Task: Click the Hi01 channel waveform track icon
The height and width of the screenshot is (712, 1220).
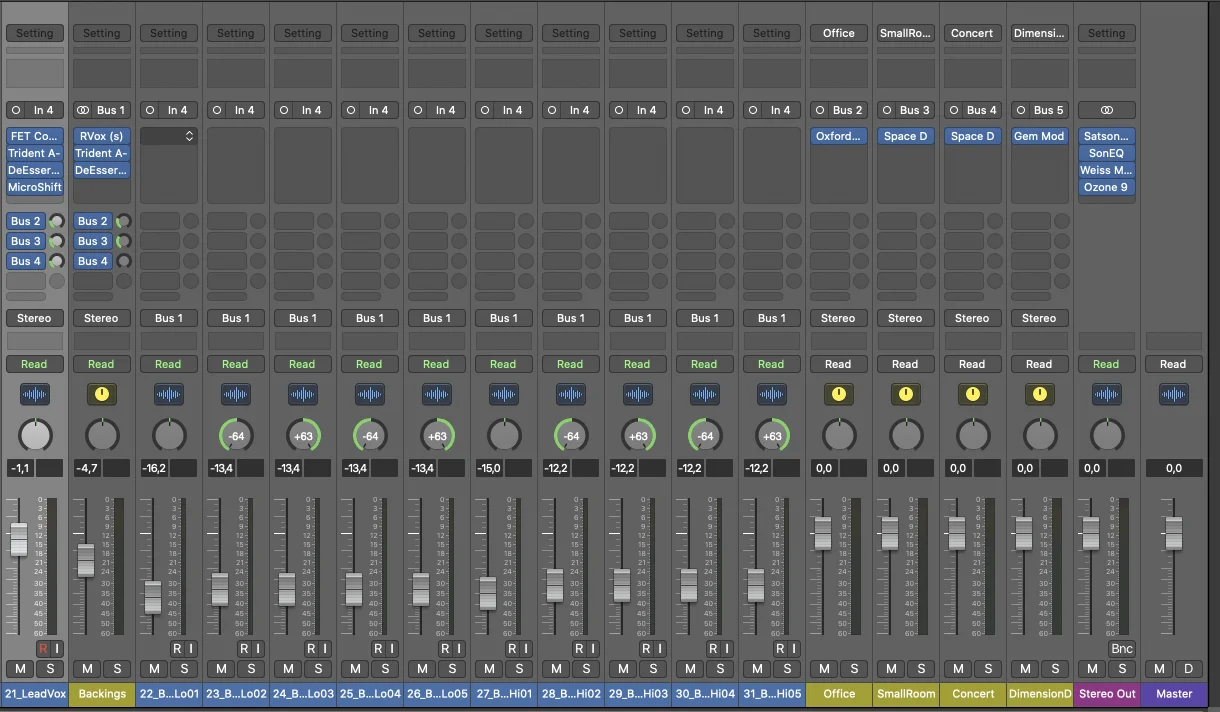Action: [x=504, y=394]
